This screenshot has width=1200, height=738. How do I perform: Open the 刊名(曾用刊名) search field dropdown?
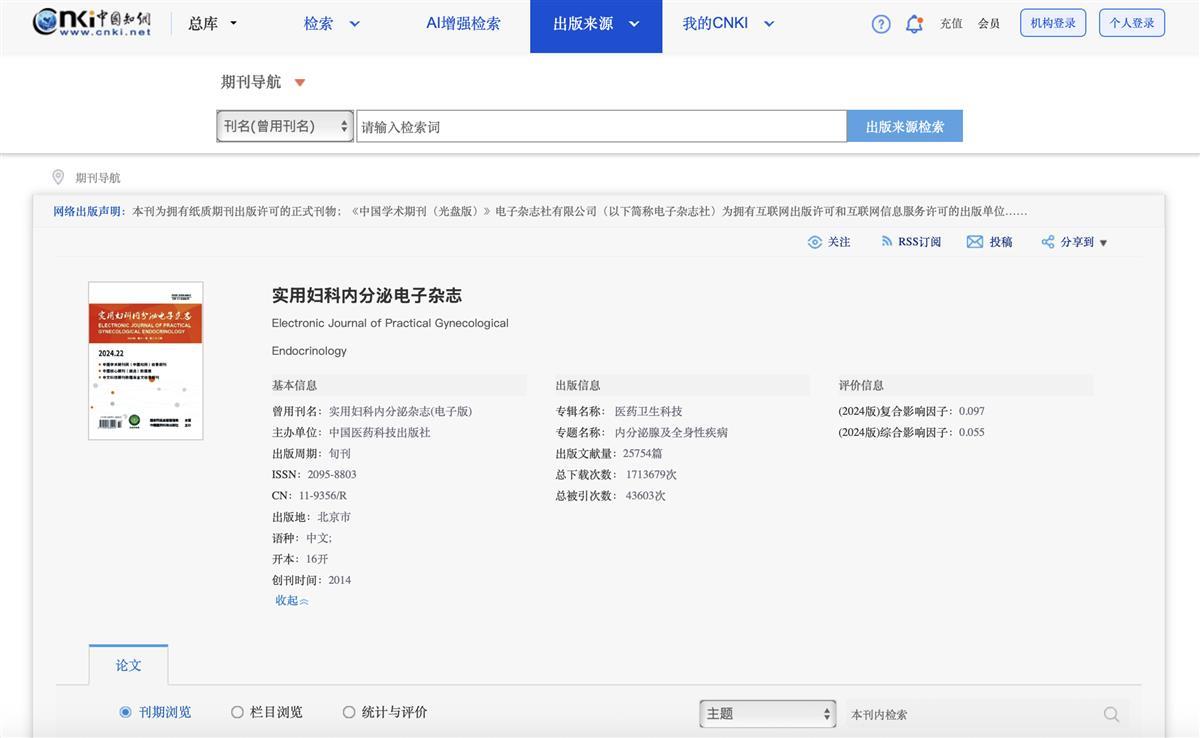pyautogui.click(x=285, y=126)
